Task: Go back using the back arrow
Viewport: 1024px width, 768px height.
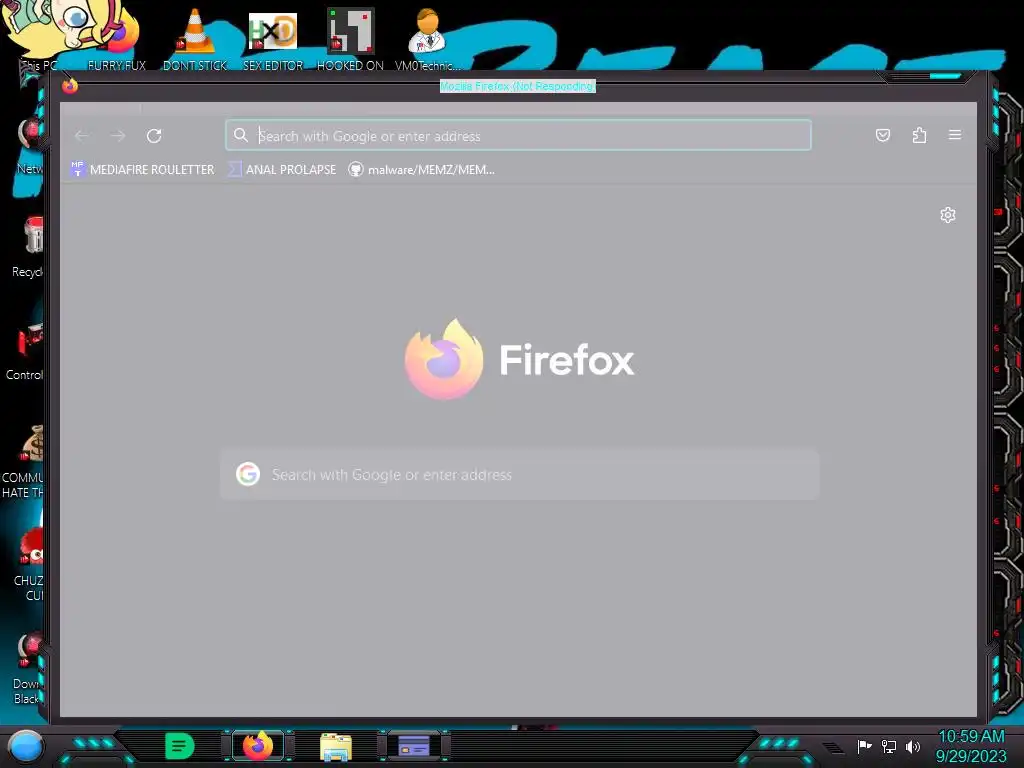Action: click(82, 136)
